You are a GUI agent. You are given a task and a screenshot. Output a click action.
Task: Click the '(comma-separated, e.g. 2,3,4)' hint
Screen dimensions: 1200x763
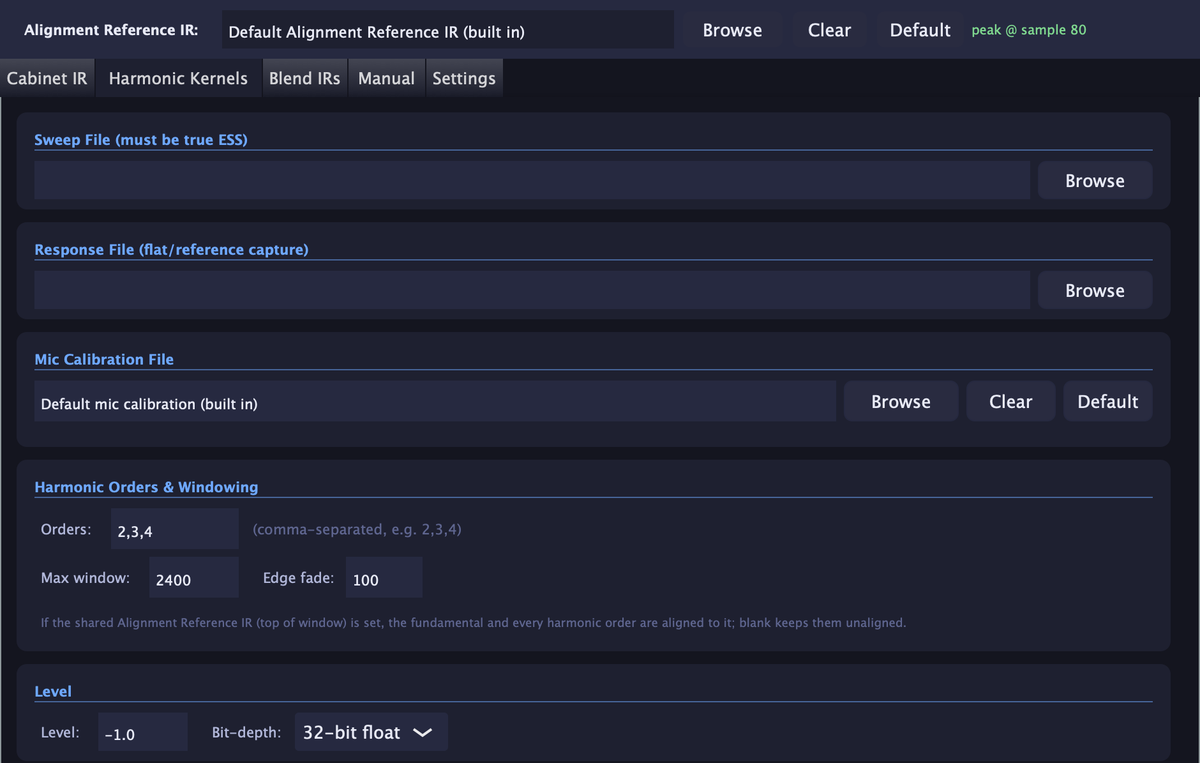[x=357, y=529]
